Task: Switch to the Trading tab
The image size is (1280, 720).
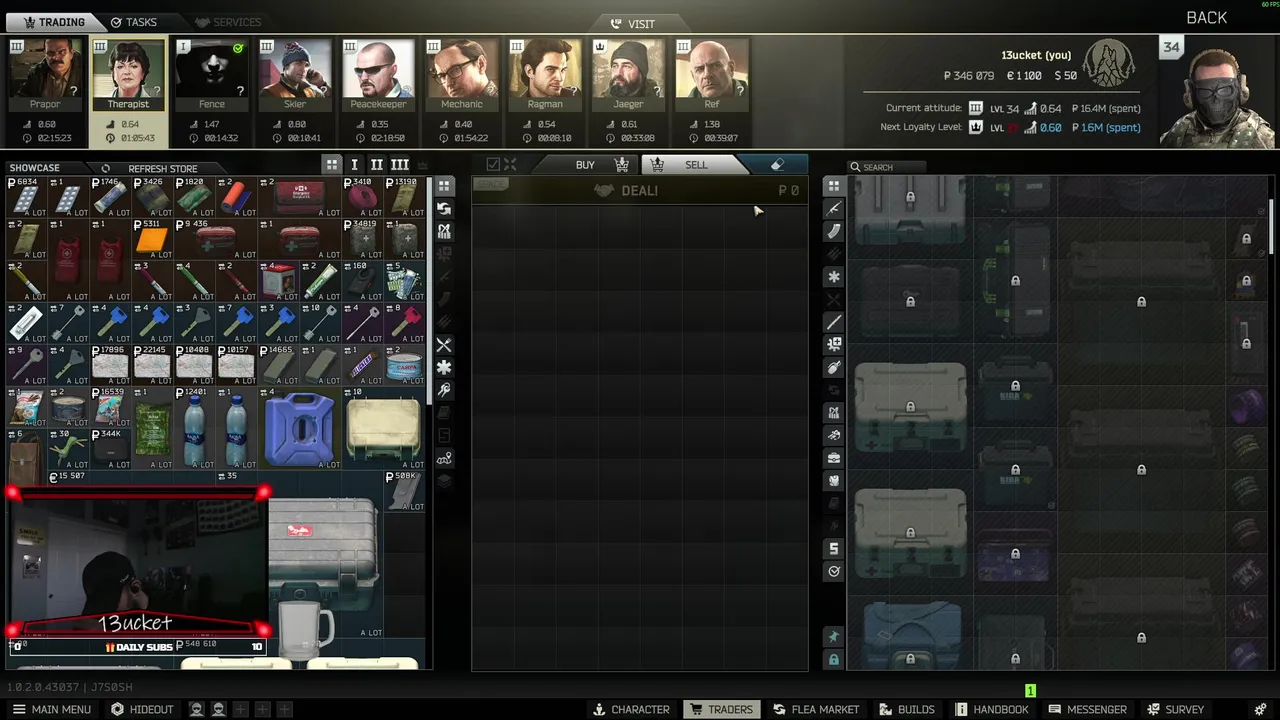Action: tap(53, 22)
